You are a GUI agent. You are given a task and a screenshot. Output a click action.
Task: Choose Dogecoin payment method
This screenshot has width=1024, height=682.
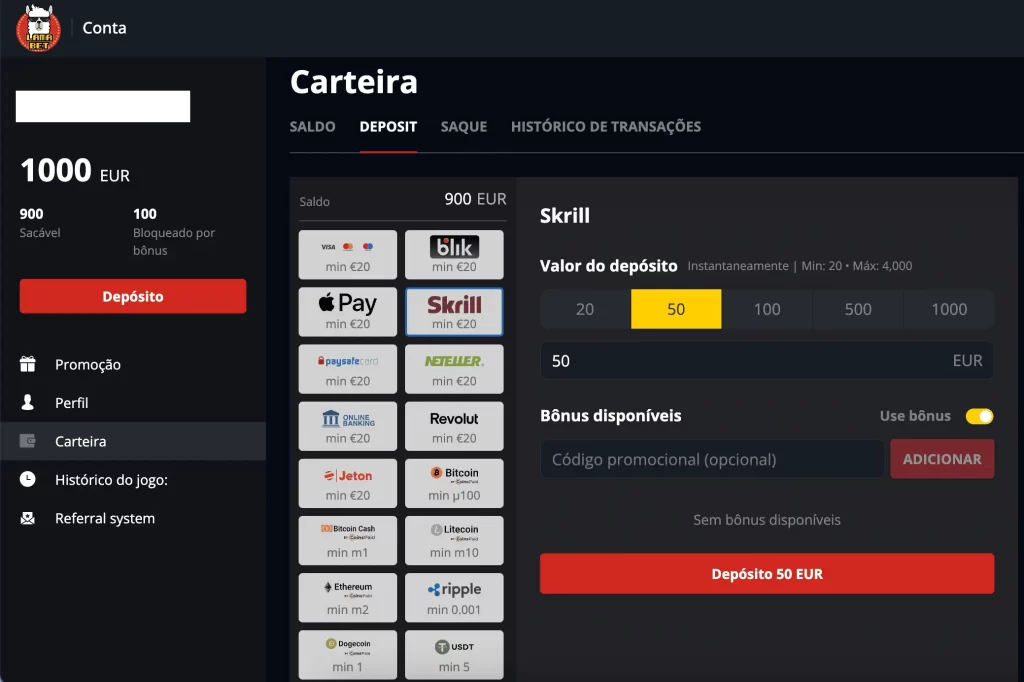point(347,655)
